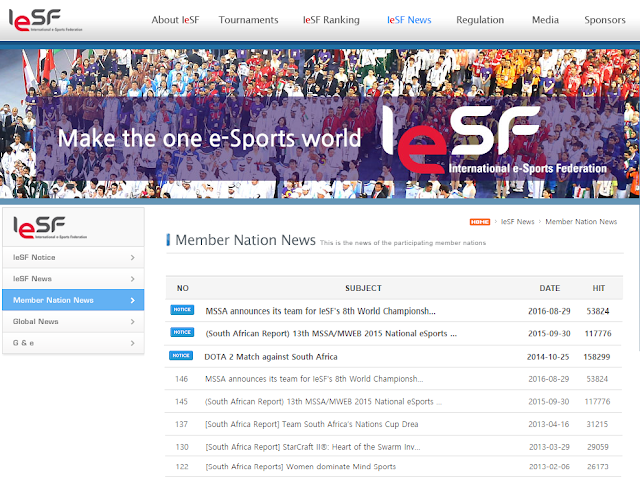Click the hit count 158299
The height and width of the screenshot is (477, 640).
point(597,357)
